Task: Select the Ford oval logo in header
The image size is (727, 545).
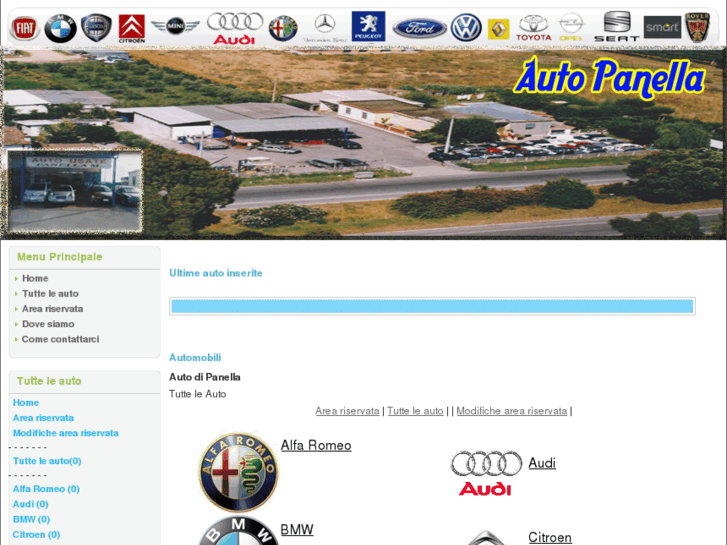Action: click(x=419, y=28)
